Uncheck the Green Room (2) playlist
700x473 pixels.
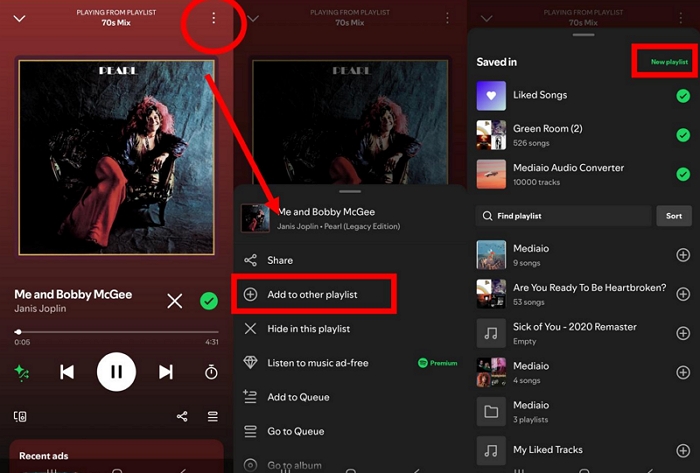[x=683, y=135]
